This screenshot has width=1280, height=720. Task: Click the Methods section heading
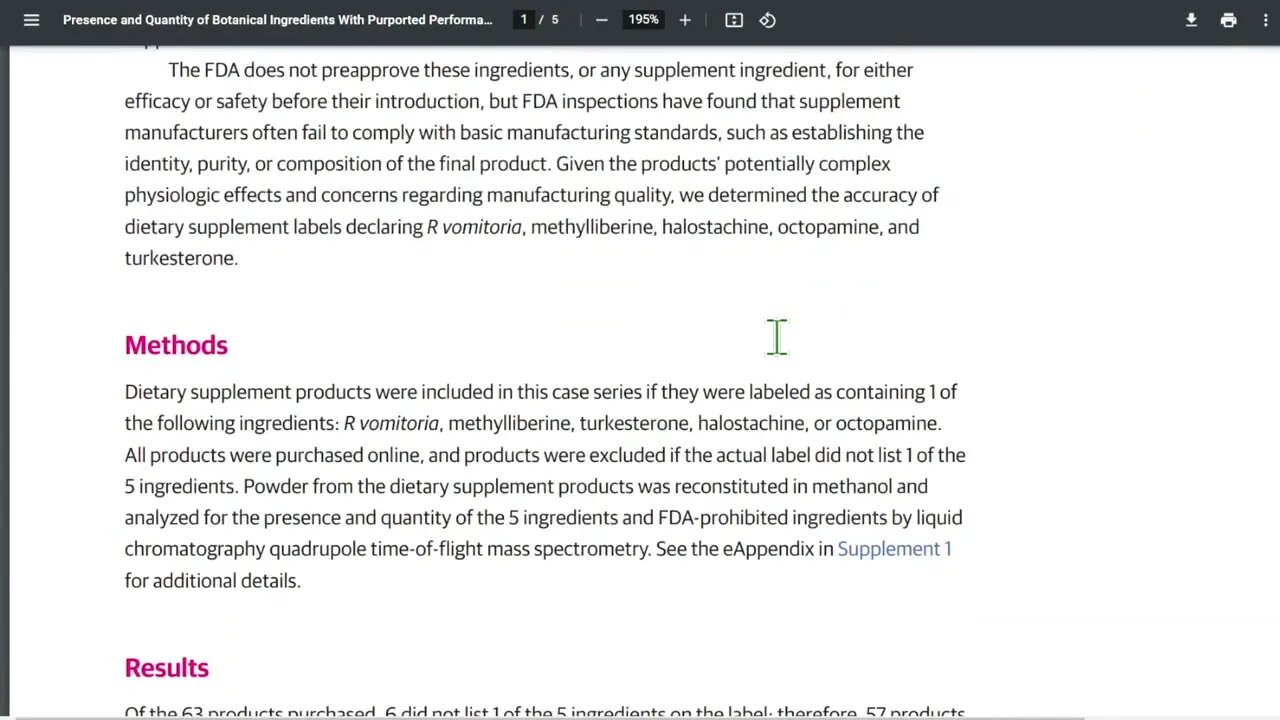click(x=176, y=345)
